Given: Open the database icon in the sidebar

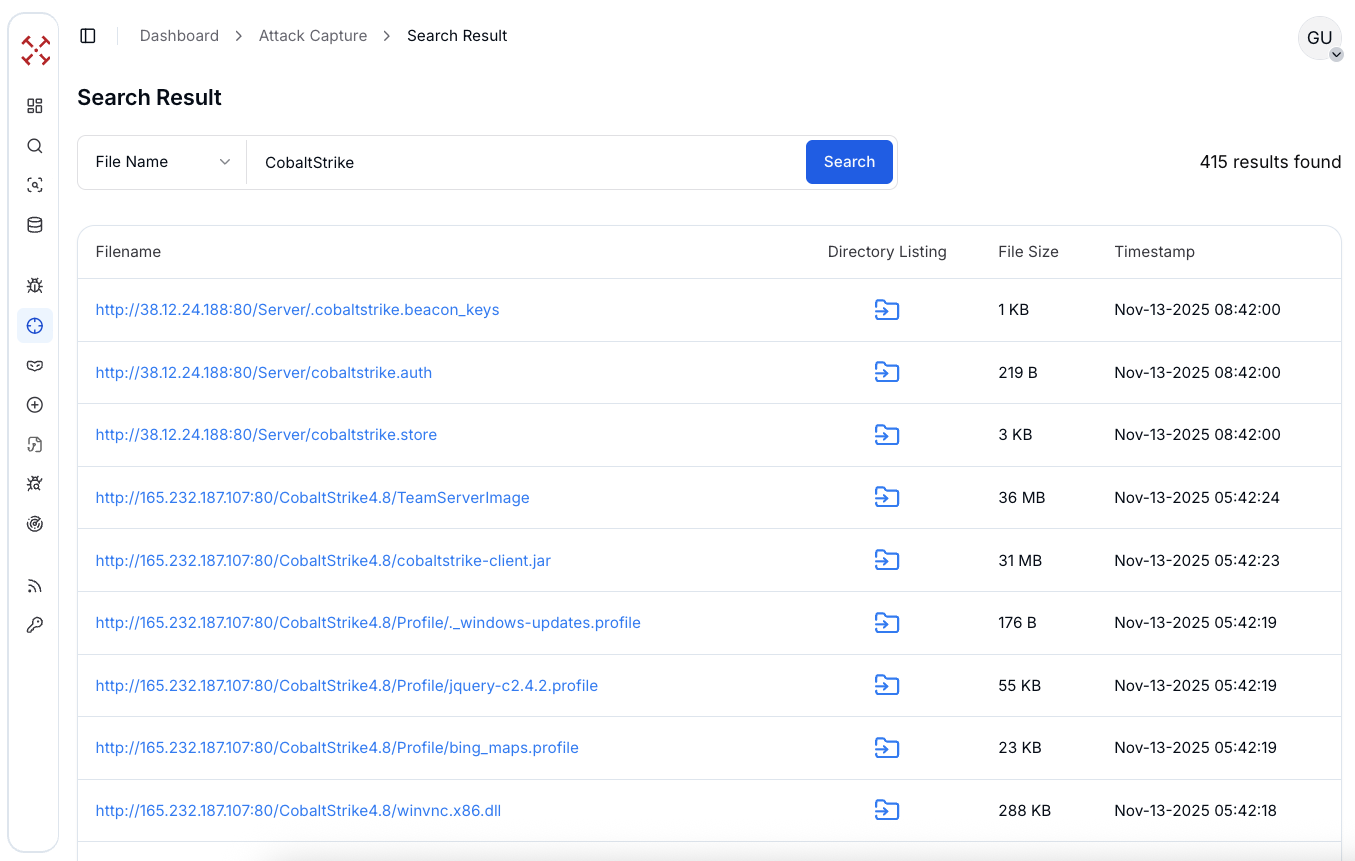Looking at the screenshot, I should coord(34,225).
